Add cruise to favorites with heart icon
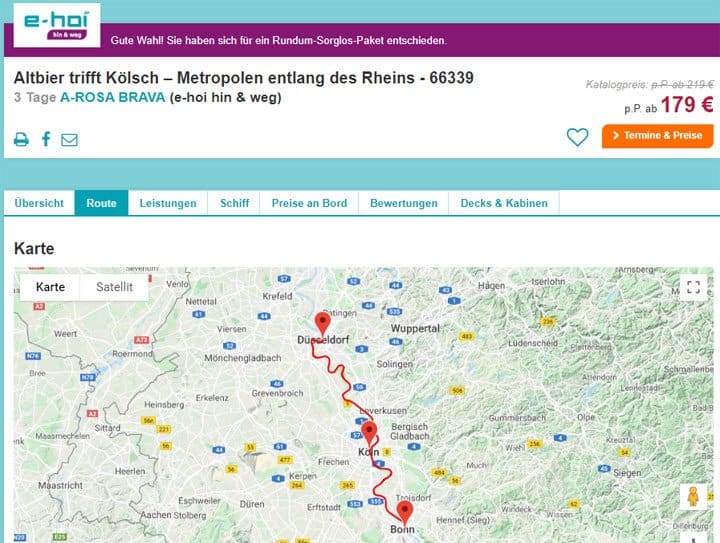The width and height of the screenshot is (720, 543). tap(577, 137)
